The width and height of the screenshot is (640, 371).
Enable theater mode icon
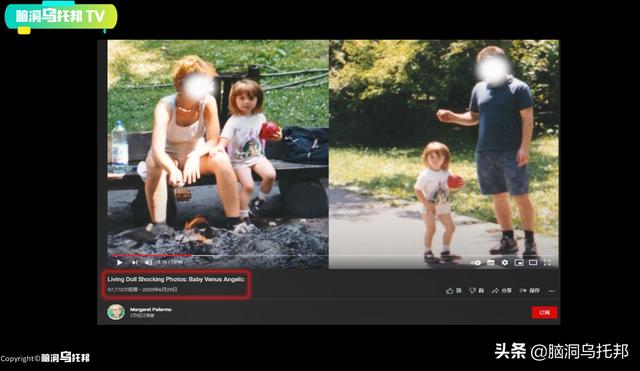(x=533, y=262)
